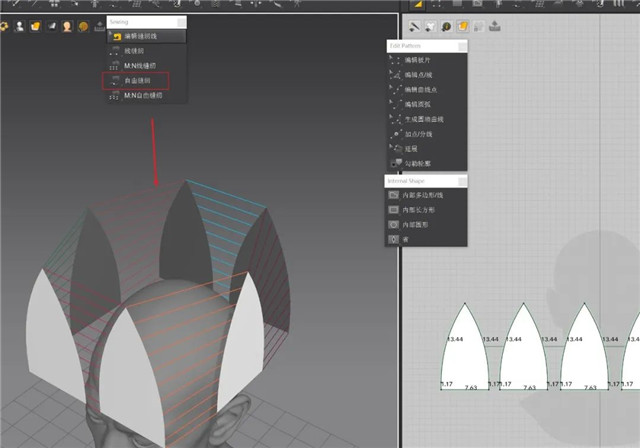Pick the 内部长方形 internal rectangle tool
The image size is (640, 448).
[420, 211]
